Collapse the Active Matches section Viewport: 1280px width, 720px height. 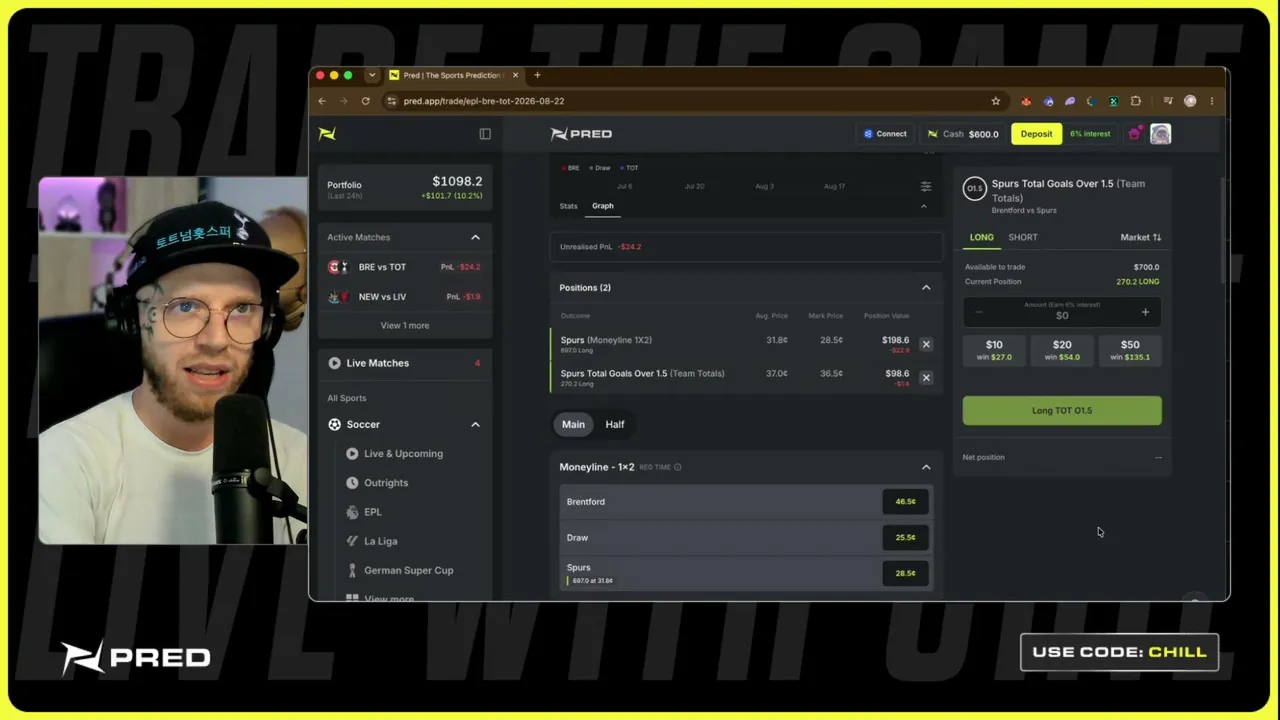click(475, 237)
